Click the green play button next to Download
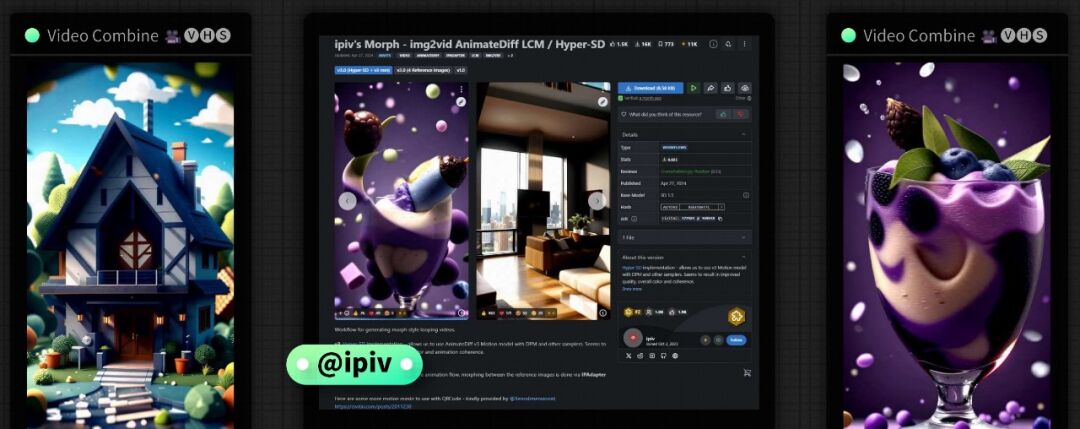The height and width of the screenshot is (429, 1080). [694, 88]
